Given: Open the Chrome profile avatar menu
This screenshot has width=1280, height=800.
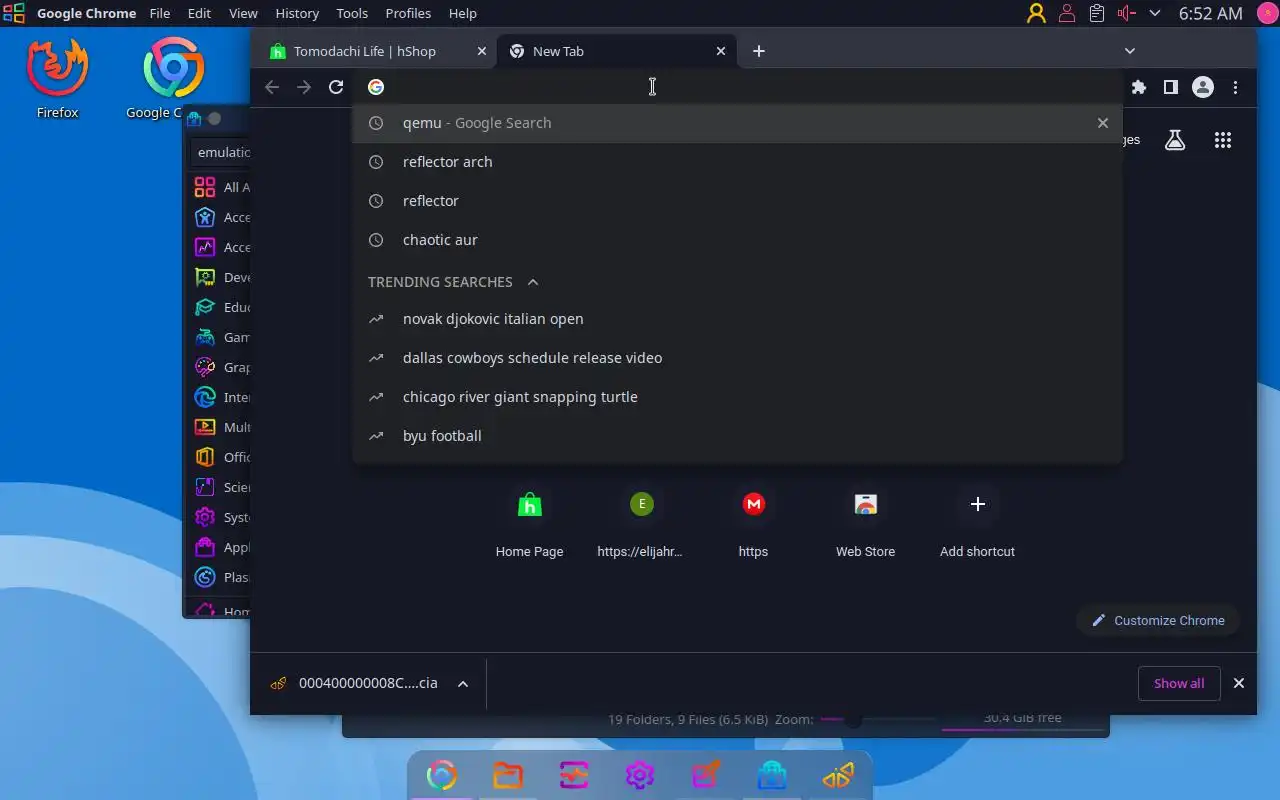Looking at the screenshot, I should point(1203,87).
